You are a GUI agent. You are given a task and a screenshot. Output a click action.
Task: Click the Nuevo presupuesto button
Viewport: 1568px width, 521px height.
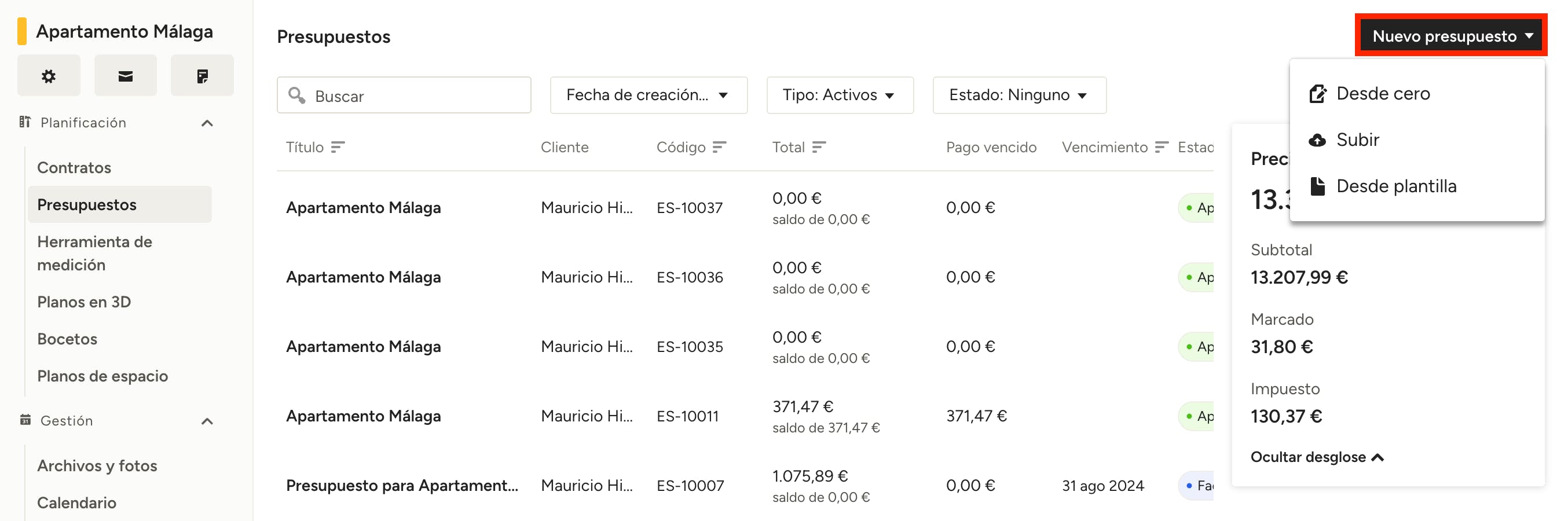(1452, 36)
